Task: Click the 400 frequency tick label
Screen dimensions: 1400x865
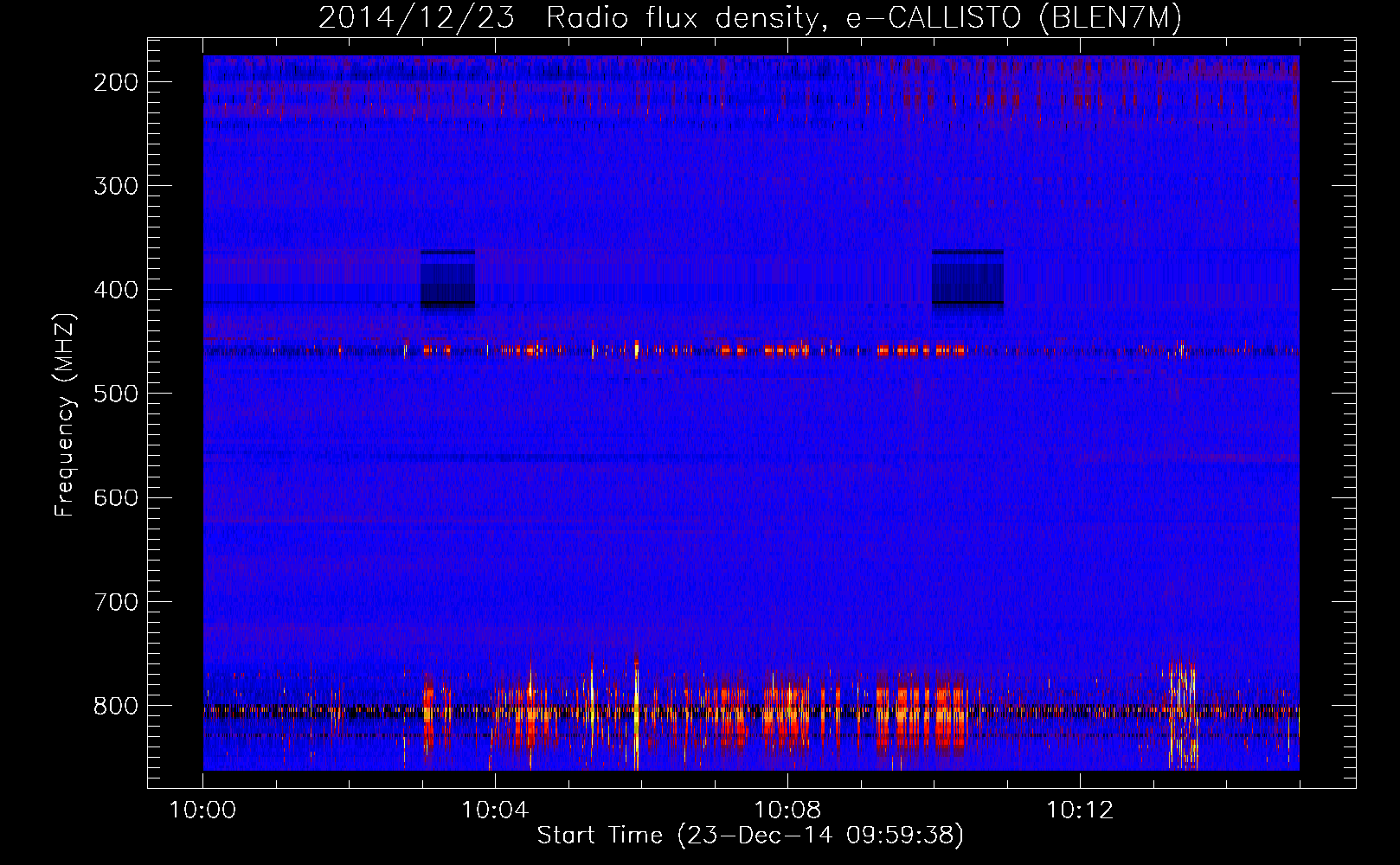Action: tap(115, 290)
